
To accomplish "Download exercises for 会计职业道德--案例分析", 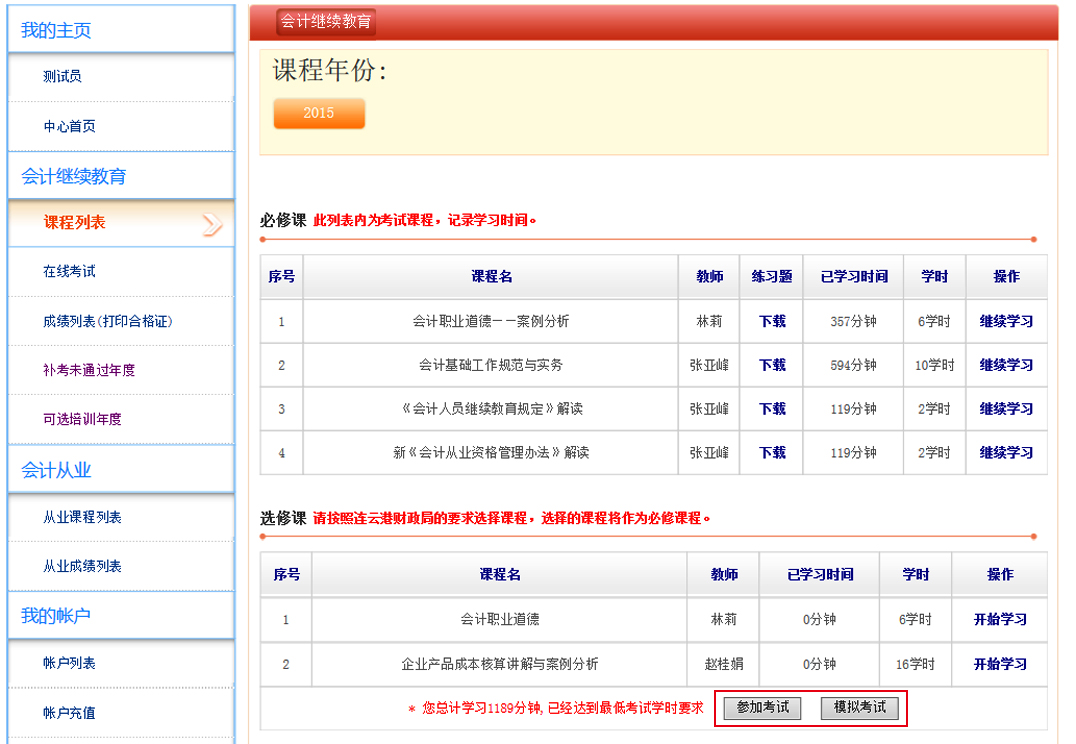I will 772,322.
